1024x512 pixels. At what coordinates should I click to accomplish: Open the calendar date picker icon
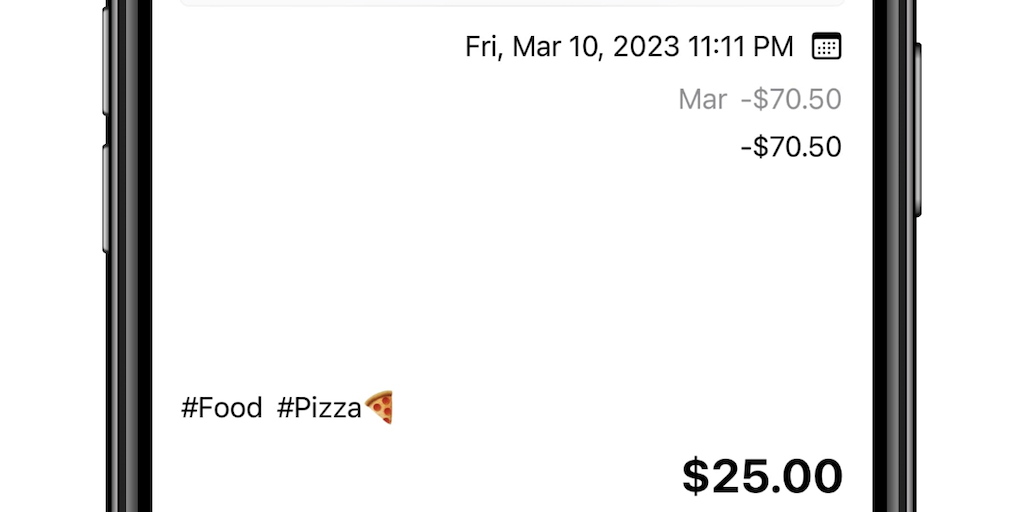[826, 46]
